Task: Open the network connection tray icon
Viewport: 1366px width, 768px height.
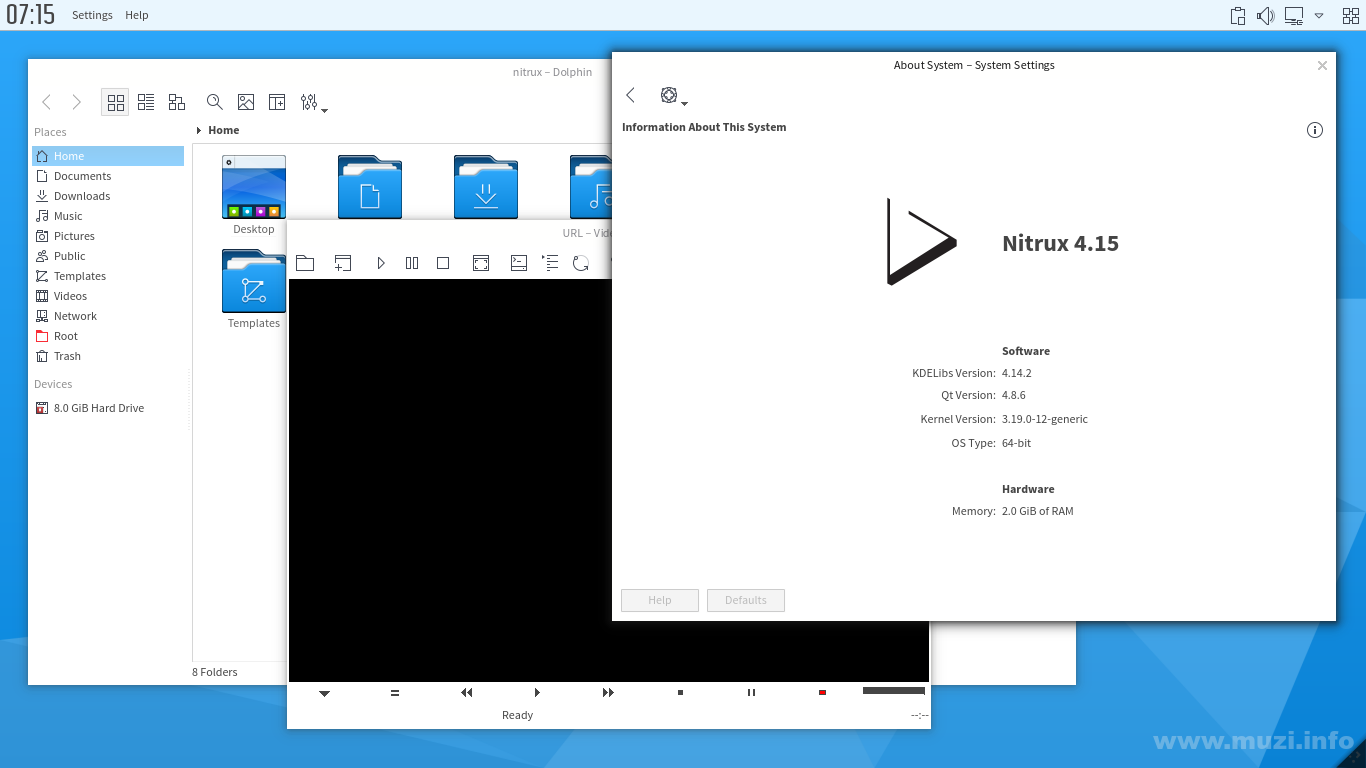Action: (x=1294, y=16)
